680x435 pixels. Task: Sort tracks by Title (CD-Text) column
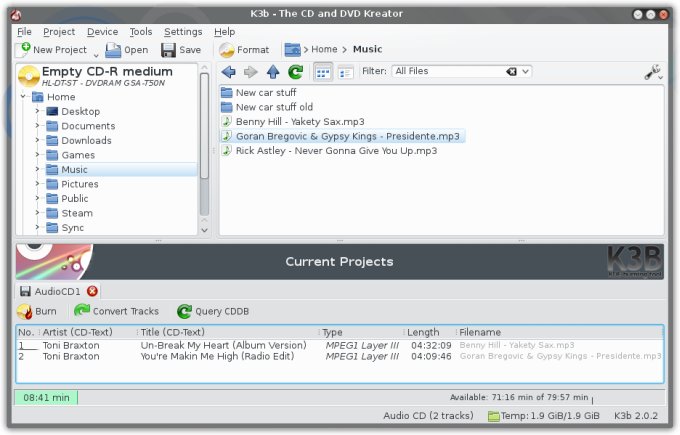(x=228, y=332)
